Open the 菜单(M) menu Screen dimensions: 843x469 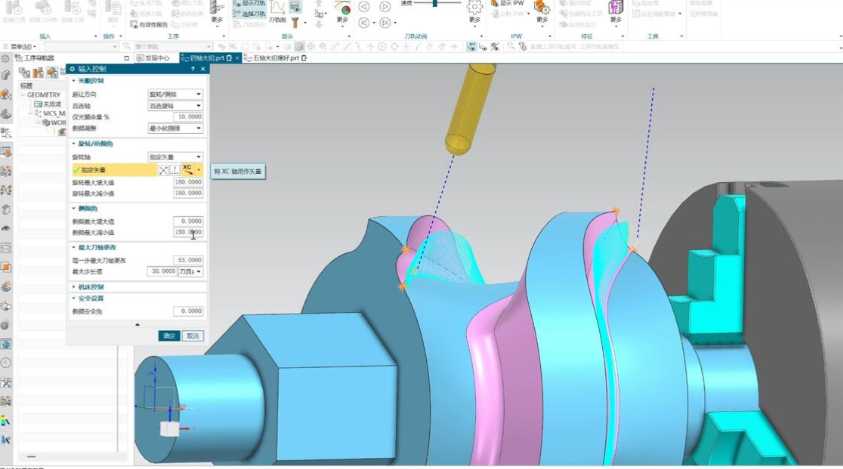click(x=19, y=47)
